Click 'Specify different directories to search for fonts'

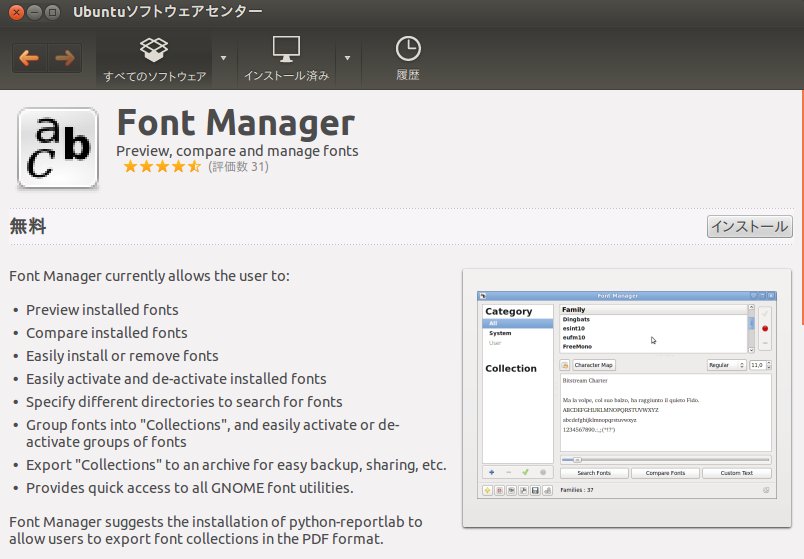pyautogui.click(x=184, y=402)
